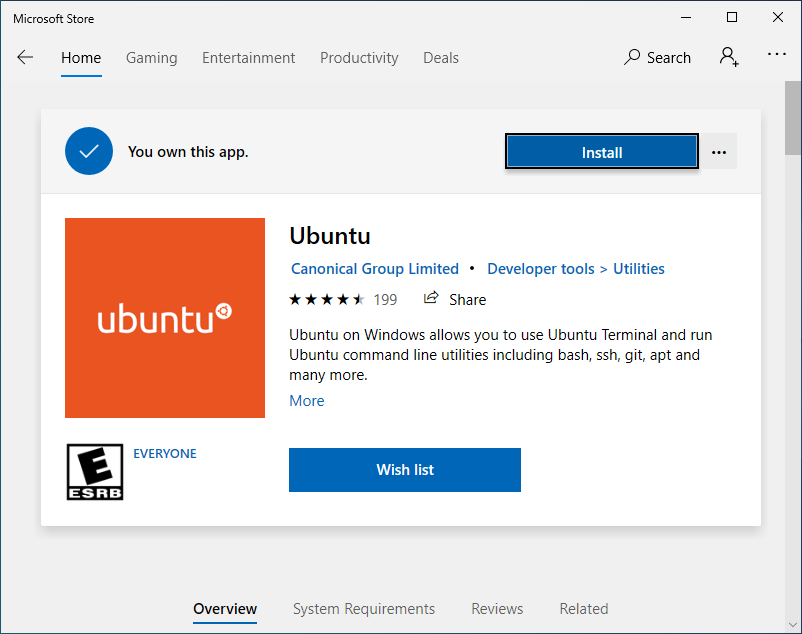Click the Ubuntu app title
The height and width of the screenshot is (634, 802).
(x=330, y=236)
